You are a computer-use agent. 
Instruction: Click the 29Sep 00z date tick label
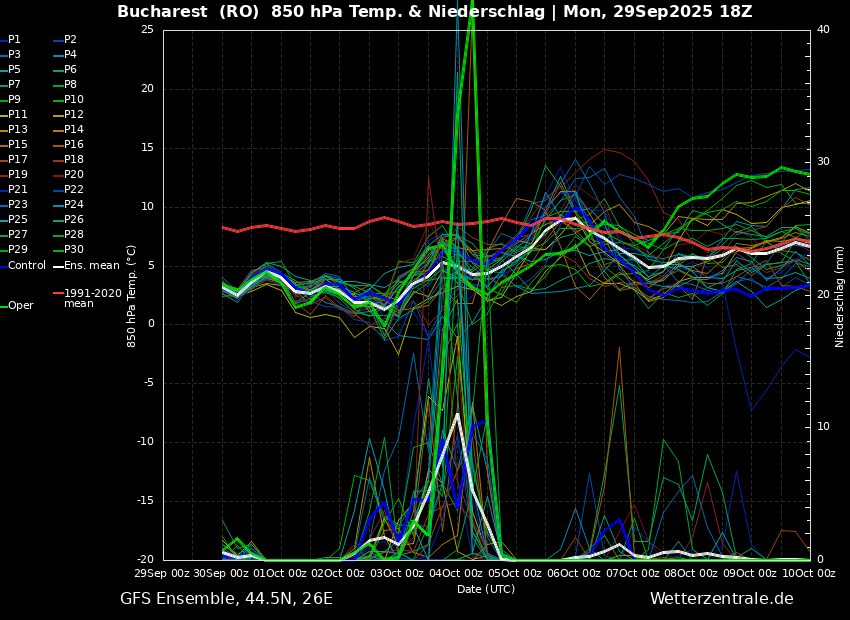coord(163,573)
